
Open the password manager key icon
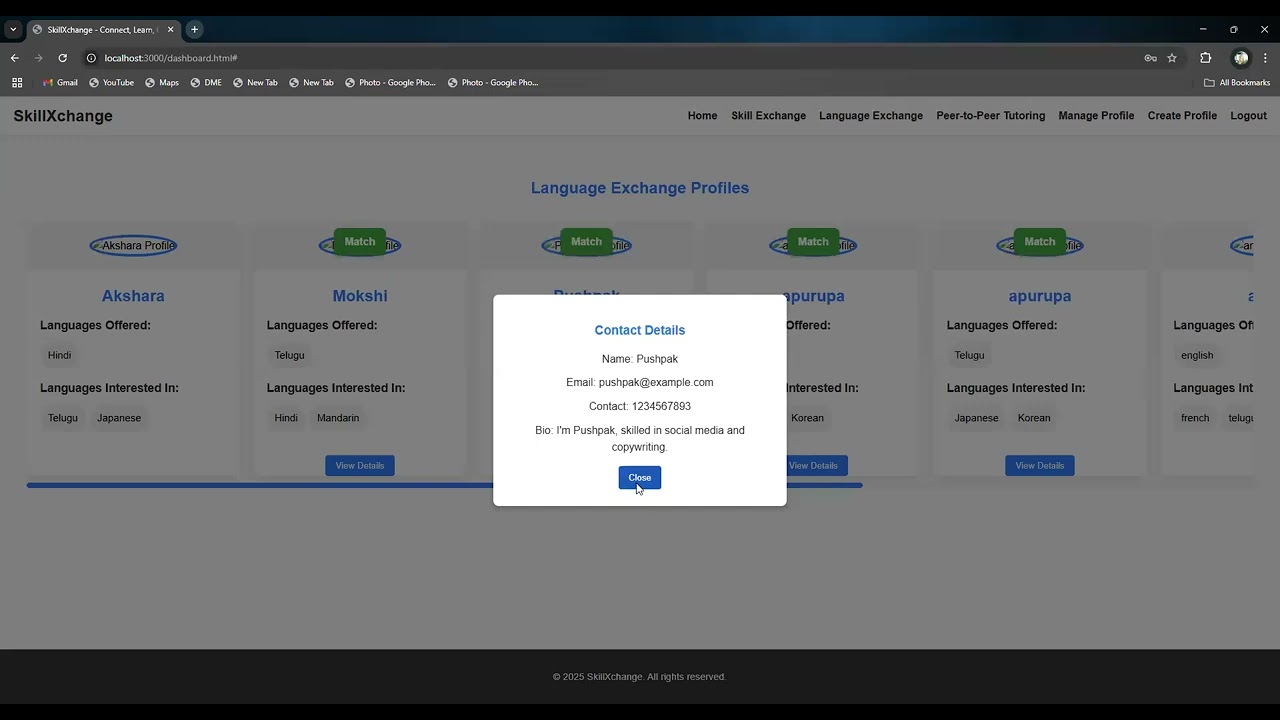[x=1150, y=58]
